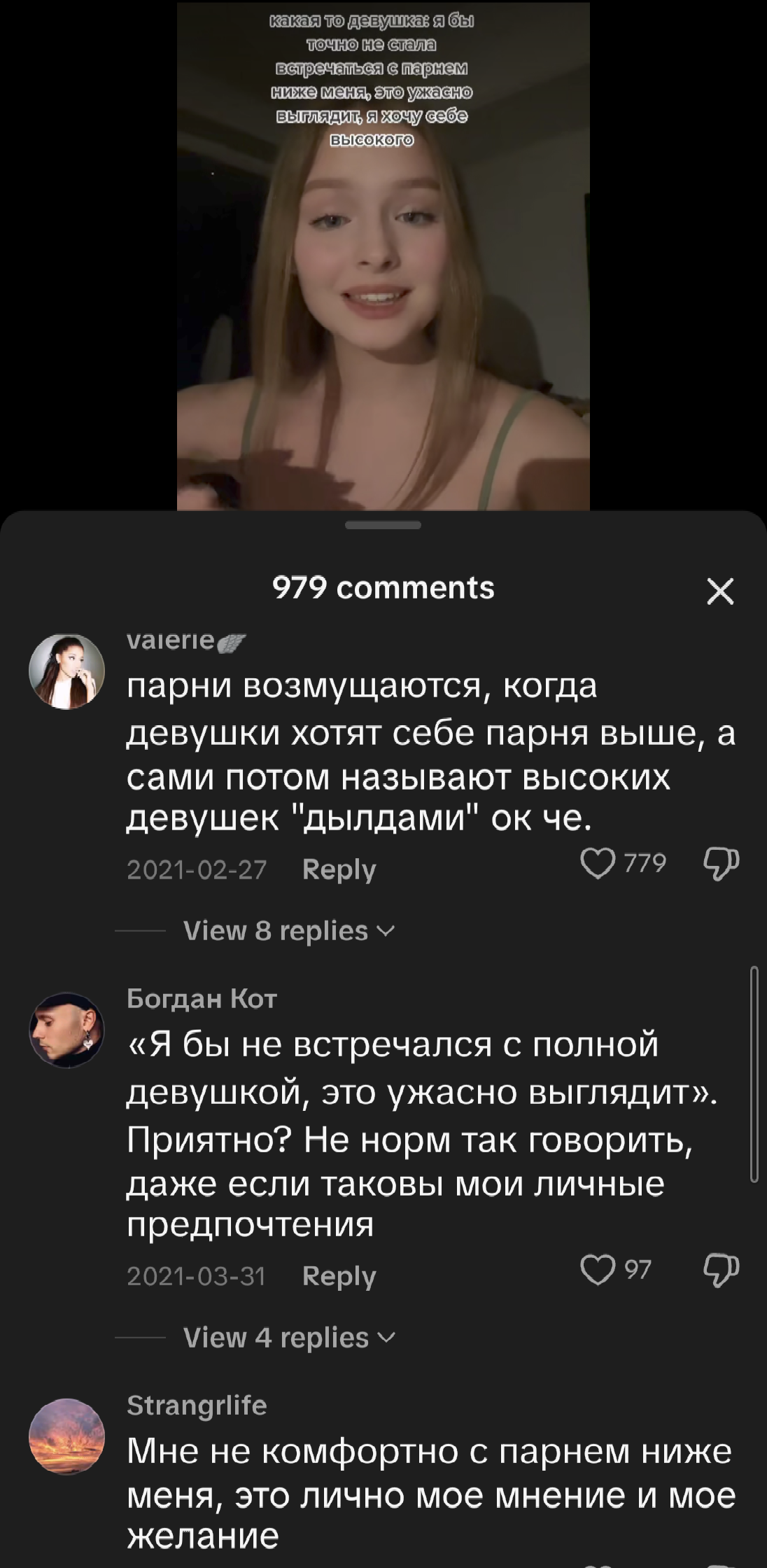767x1568 pixels.
Task: Open the Богдан Кот username link
Action: pyautogui.click(x=202, y=998)
